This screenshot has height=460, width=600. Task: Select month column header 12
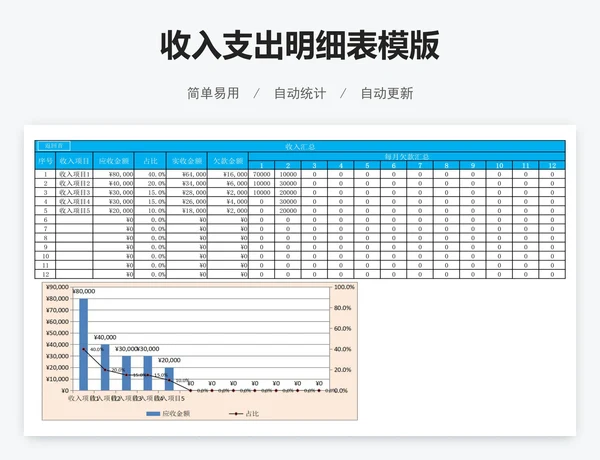point(552,165)
